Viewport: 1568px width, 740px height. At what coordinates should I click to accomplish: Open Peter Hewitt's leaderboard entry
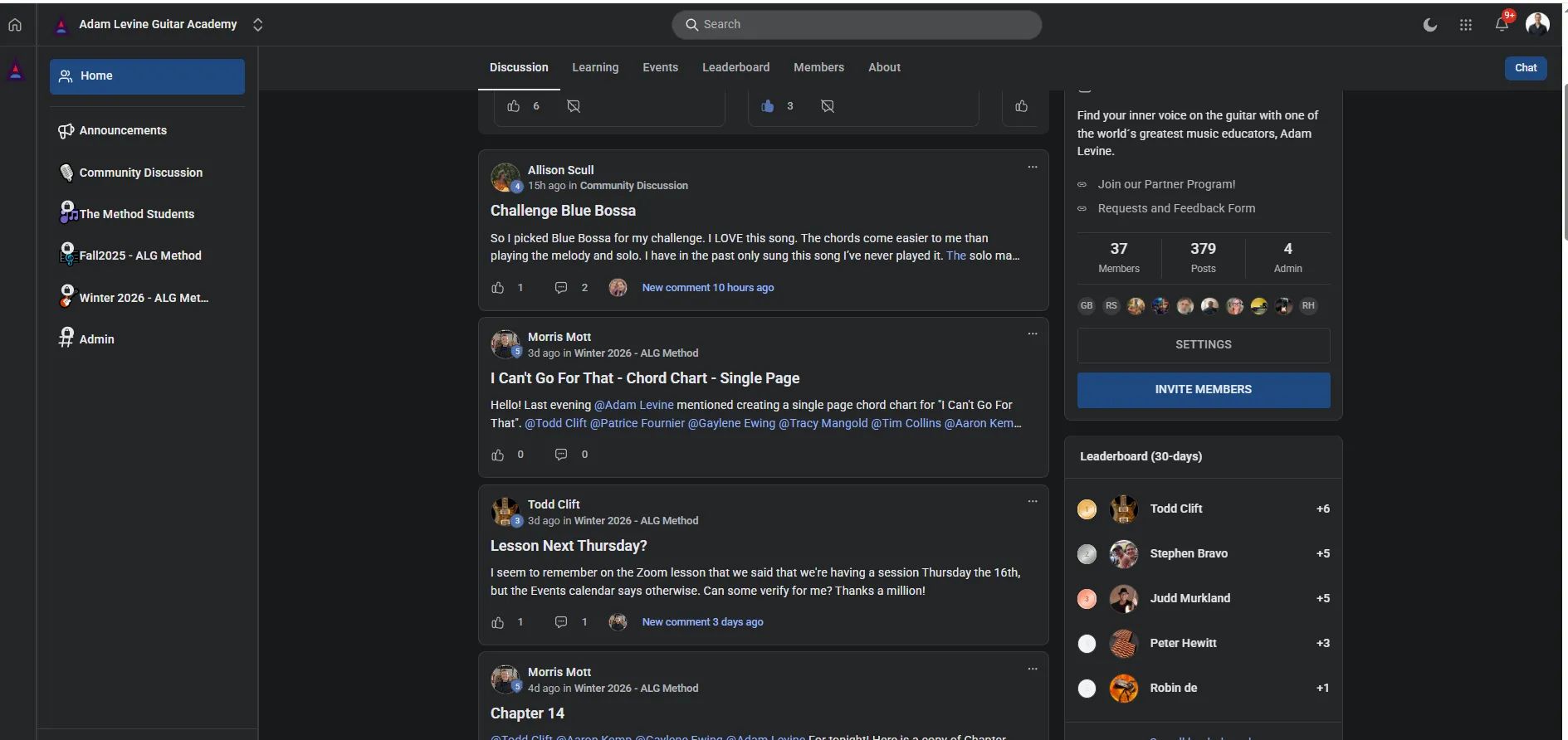click(x=1204, y=644)
